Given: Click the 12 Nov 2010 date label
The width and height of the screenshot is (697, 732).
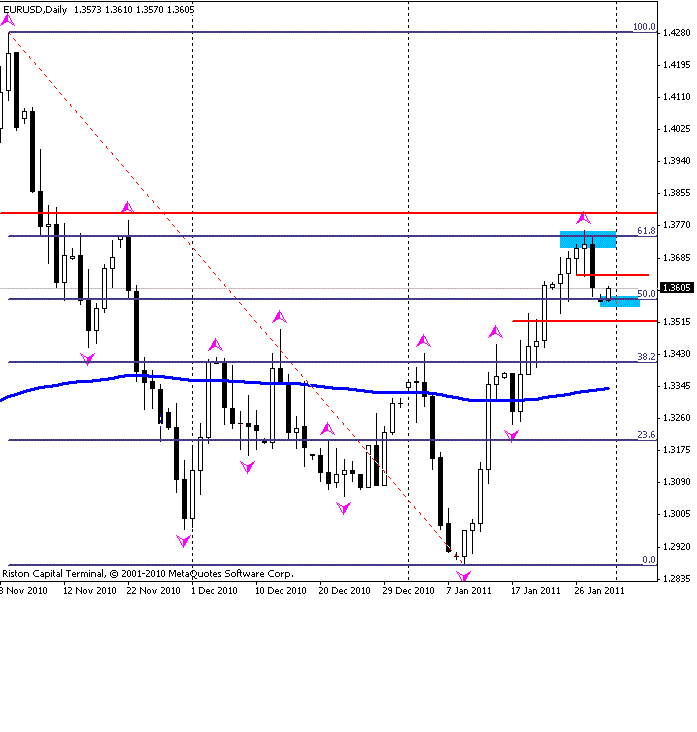Looking at the screenshot, I should point(90,591).
